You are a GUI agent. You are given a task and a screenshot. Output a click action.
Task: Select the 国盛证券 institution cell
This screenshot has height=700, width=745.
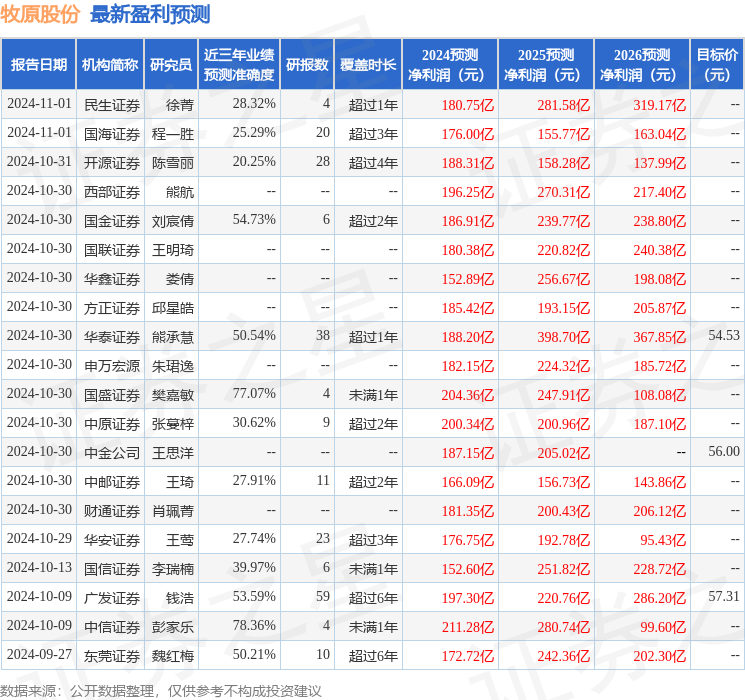112,395
